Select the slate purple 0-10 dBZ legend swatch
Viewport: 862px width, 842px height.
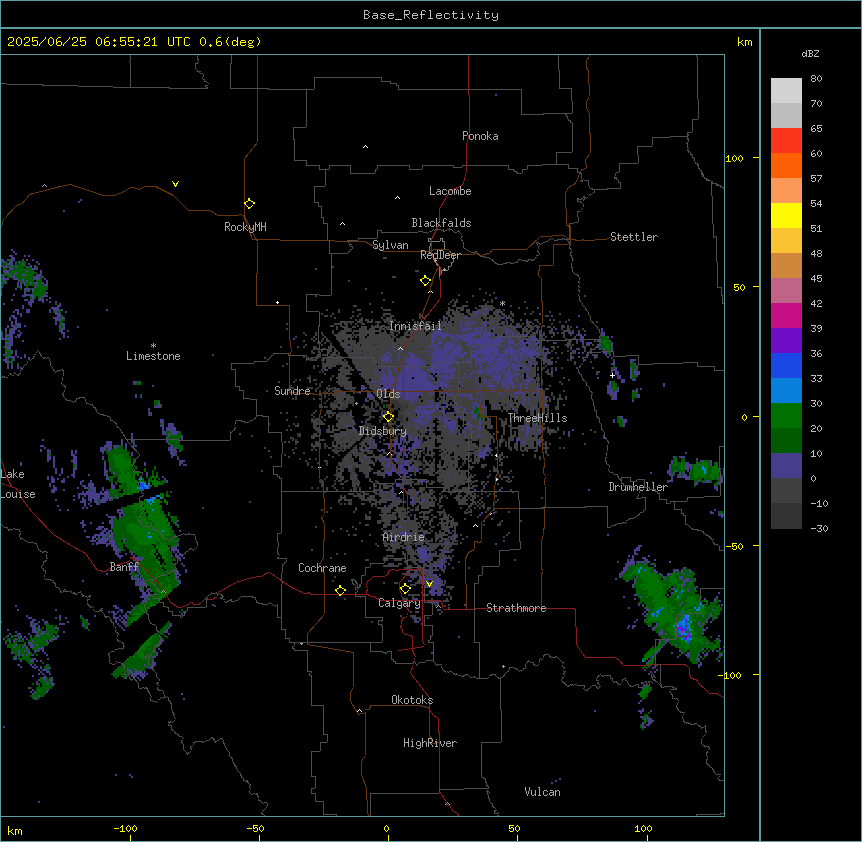[x=786, y=466]
